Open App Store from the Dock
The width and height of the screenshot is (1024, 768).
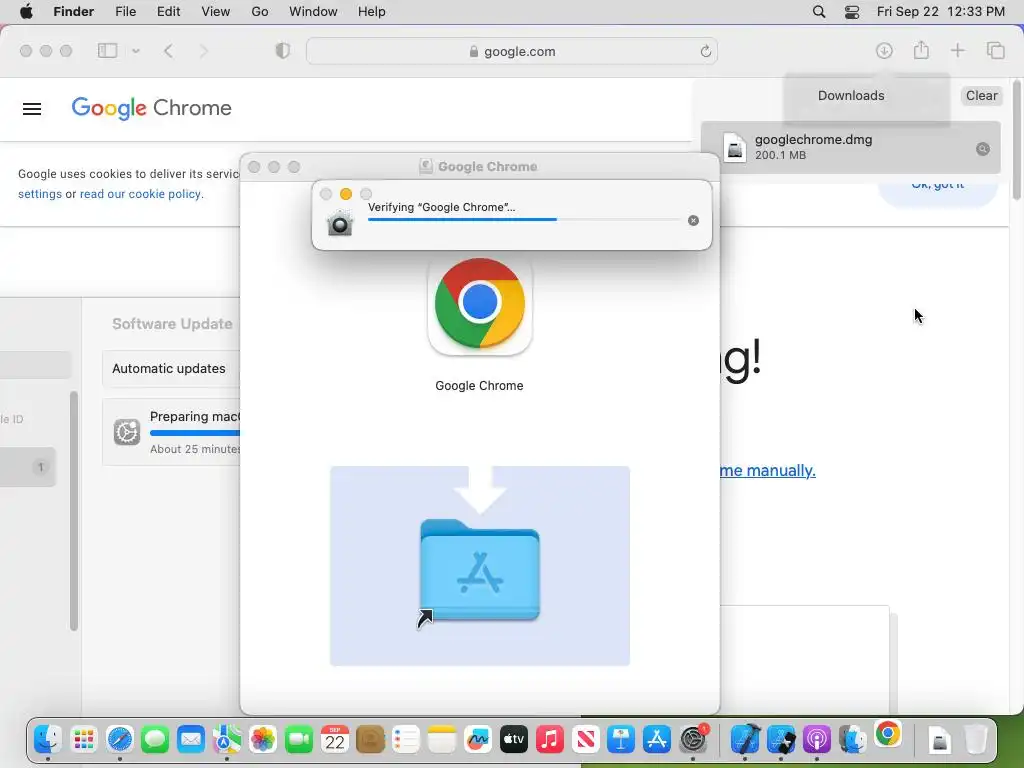(x=656, y=739)
